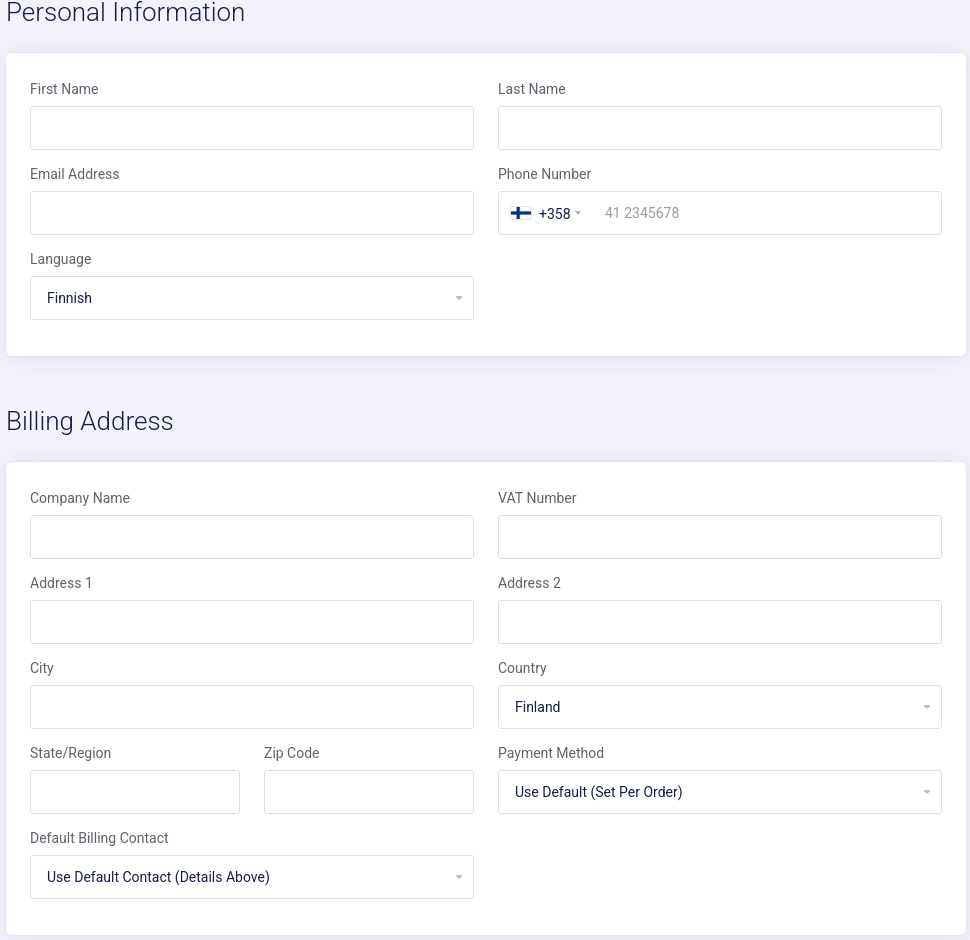
Task: Click the caret arrow in the Country selector
Action: click(927, 707)
